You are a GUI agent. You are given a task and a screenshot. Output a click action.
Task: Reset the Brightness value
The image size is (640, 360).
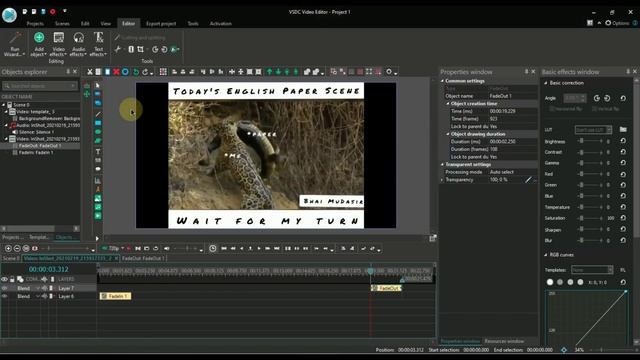point(623,141)
